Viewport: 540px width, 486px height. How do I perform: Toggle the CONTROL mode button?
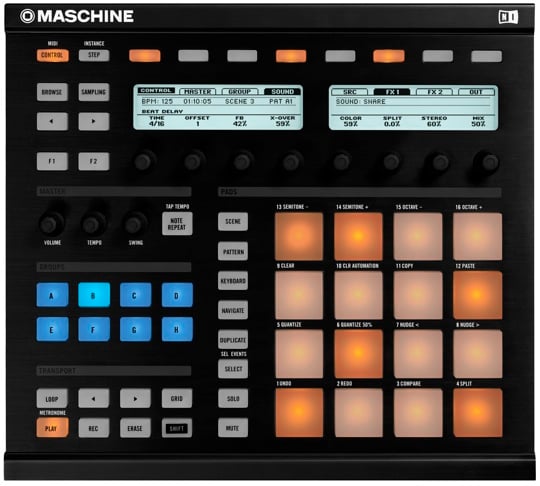(52, 55)
